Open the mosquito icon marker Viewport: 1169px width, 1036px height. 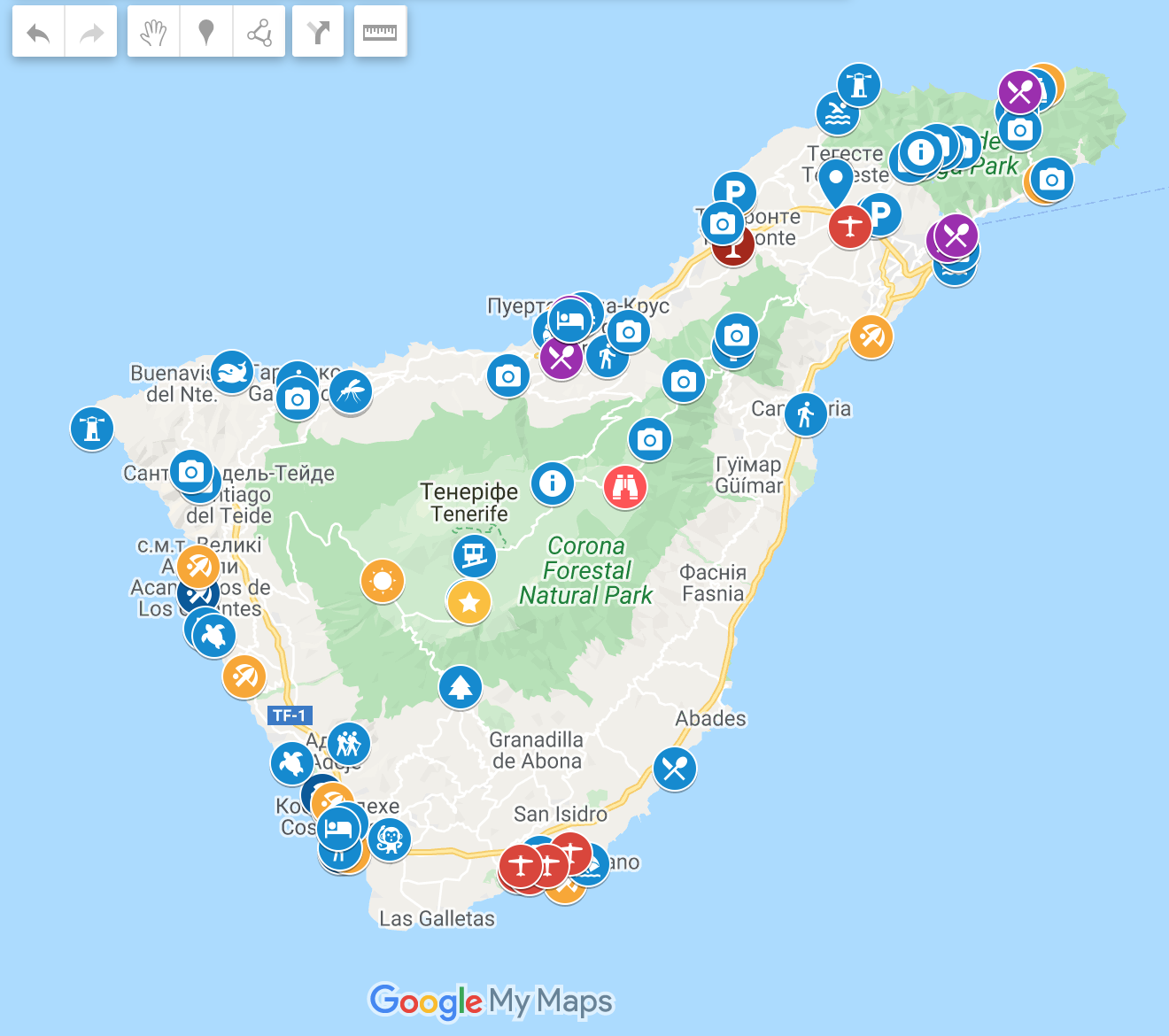pos(351,390)
